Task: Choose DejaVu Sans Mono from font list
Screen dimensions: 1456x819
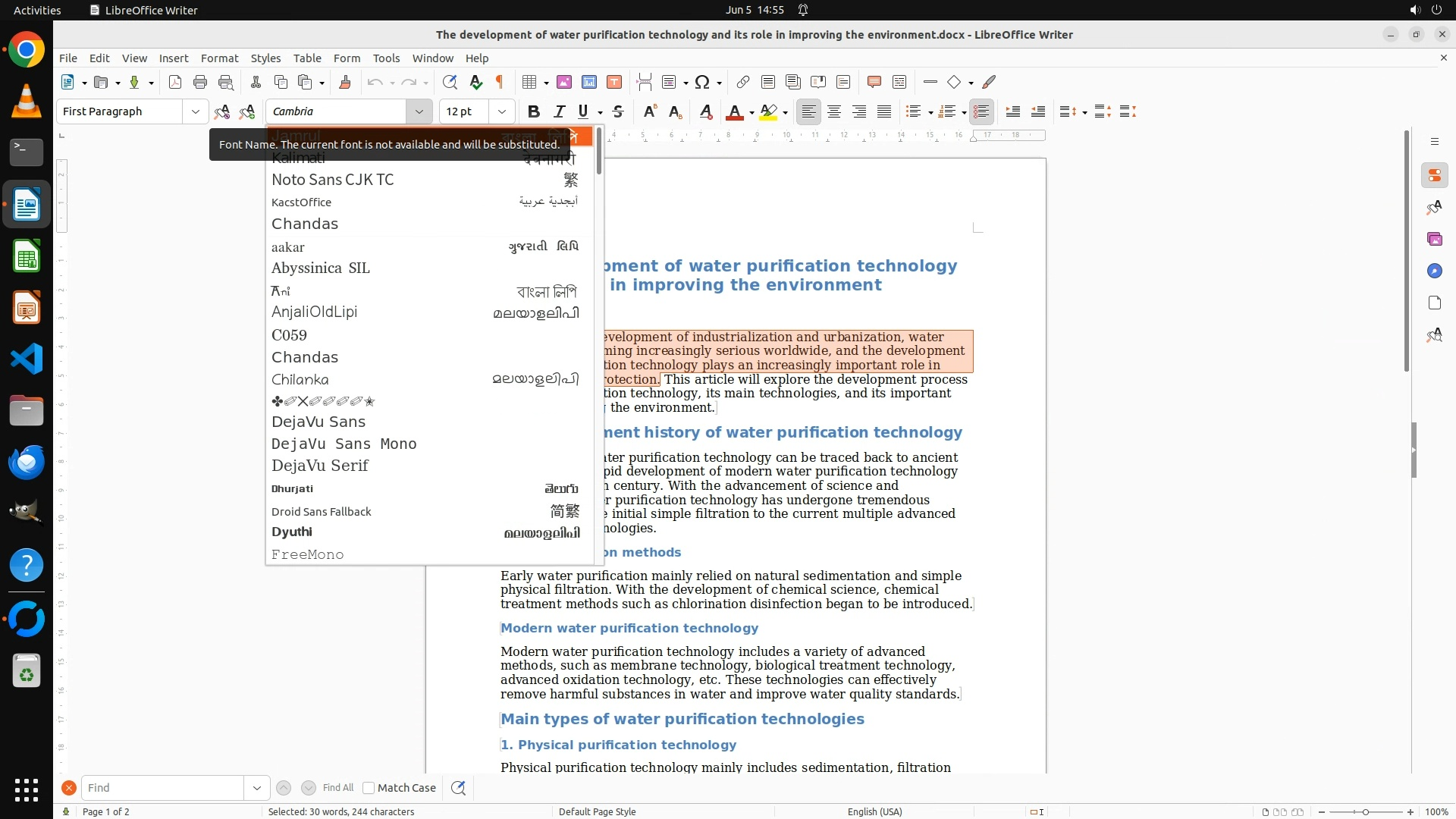Action: pyautogui.click(x=344, y=444)
